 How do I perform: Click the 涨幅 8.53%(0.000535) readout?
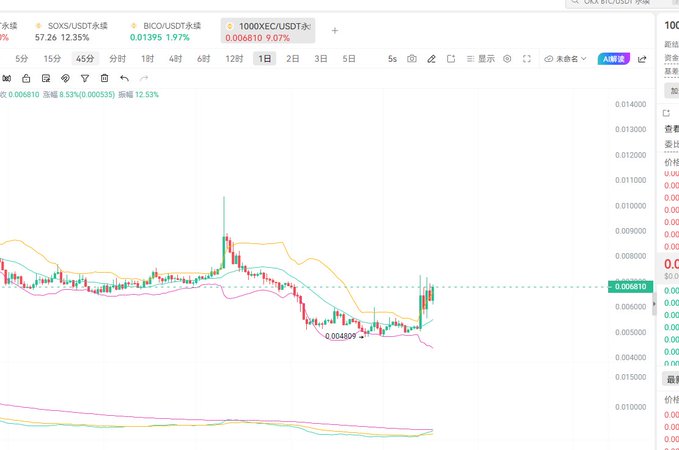[x=79, y=94]
